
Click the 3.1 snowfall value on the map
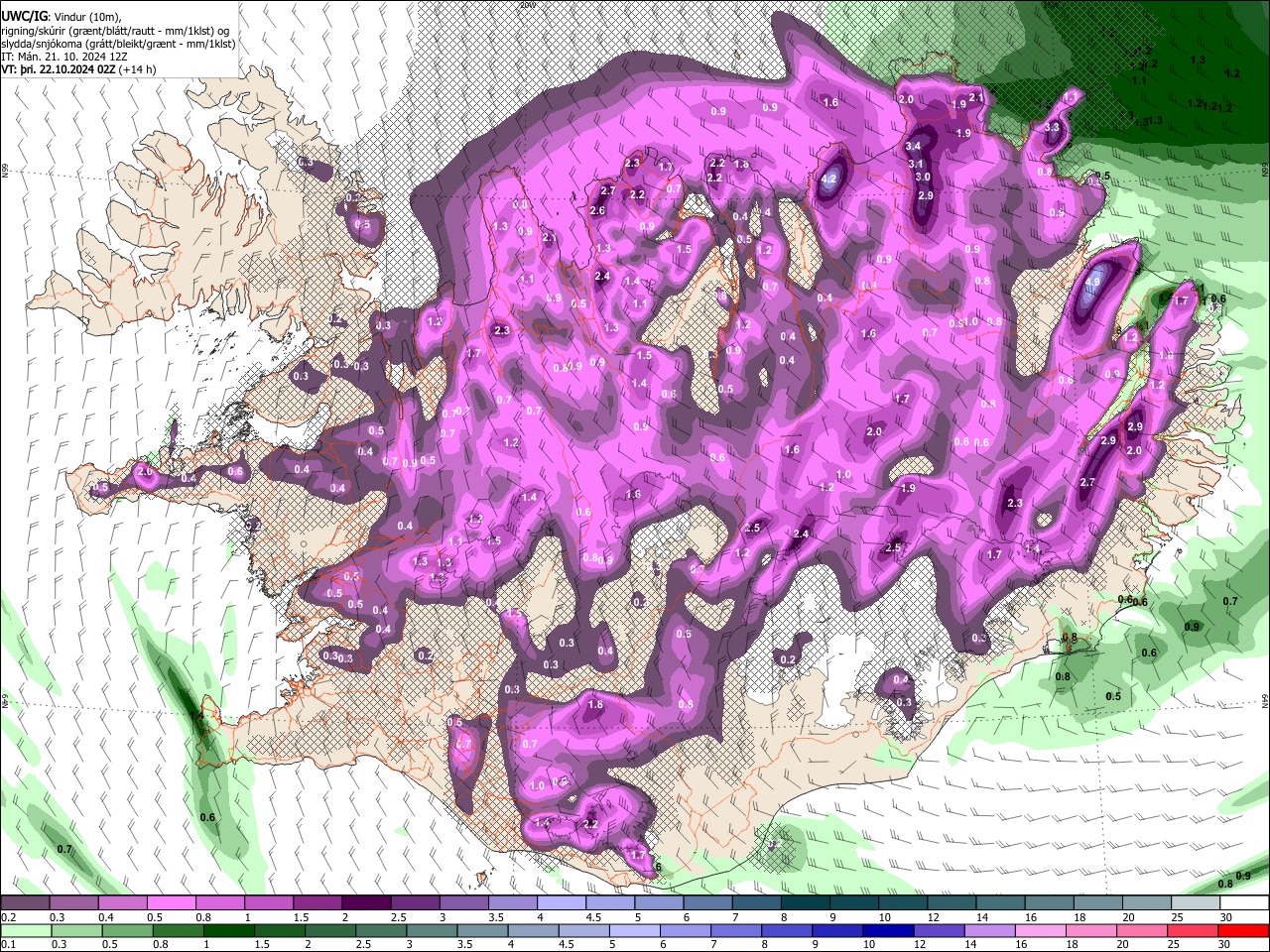coord(917,165)
